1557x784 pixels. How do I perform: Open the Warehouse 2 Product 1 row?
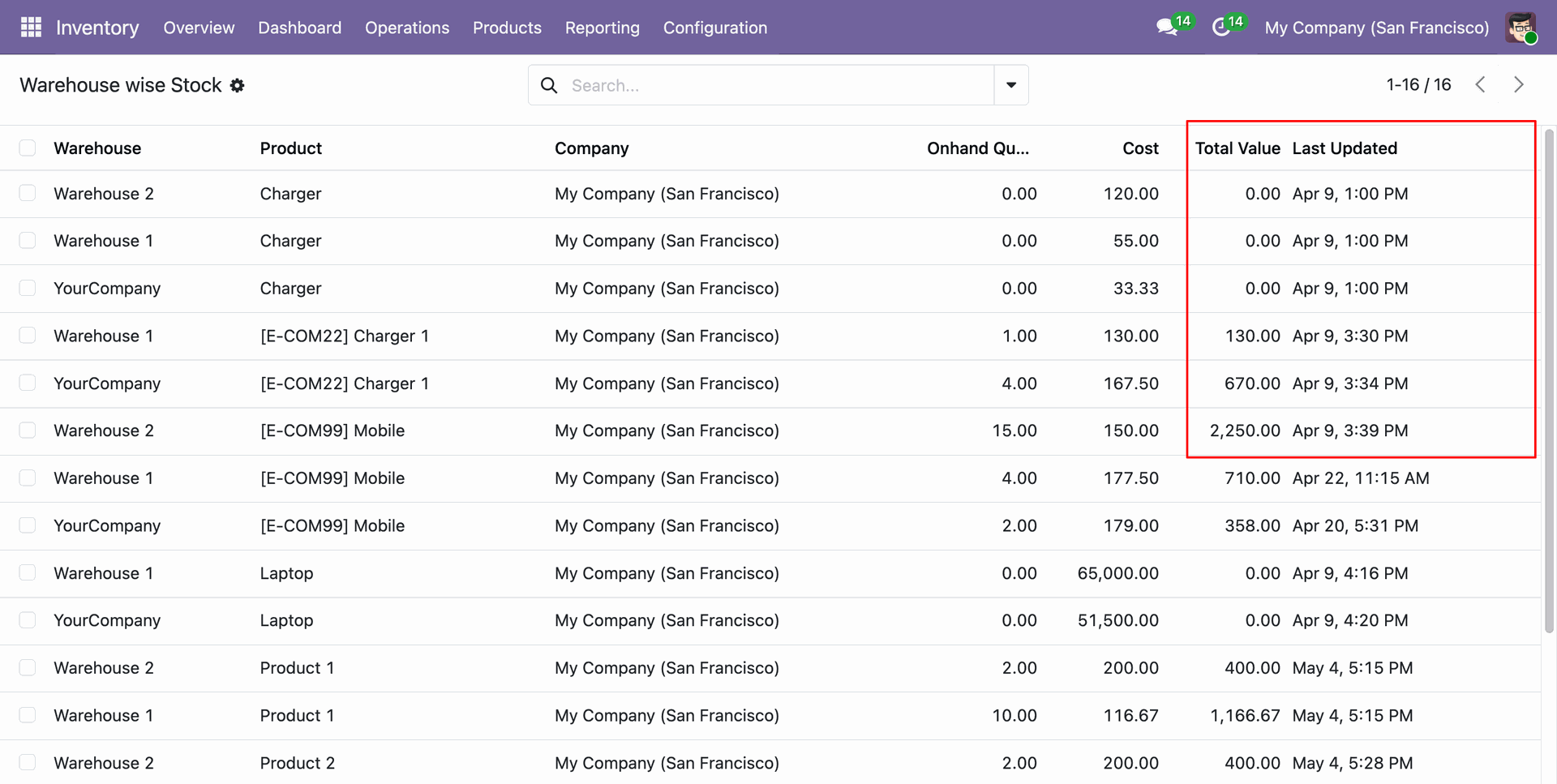coord(770,668)
